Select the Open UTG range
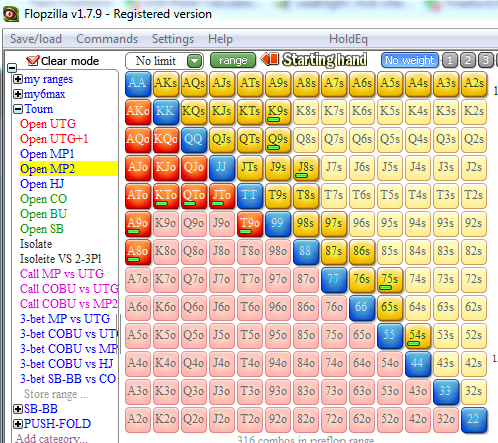This screenshot has width=498, height=443. 48,124
